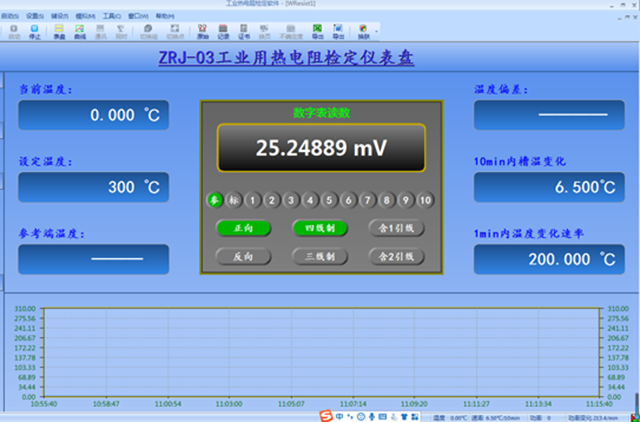Viewport: 640px width, 422px height.
Task: Select channel 5 round button
Action: pos(329,200)
